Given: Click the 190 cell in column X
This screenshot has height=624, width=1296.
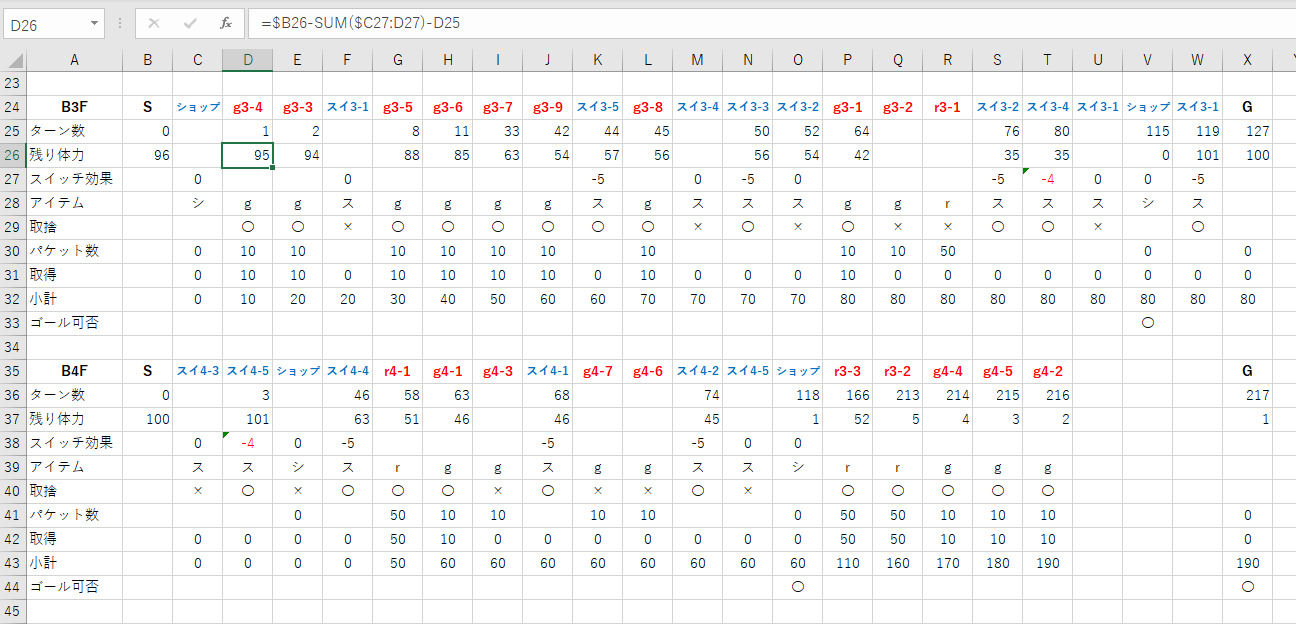Looking at the screenshot, I should pos(1247,563).
